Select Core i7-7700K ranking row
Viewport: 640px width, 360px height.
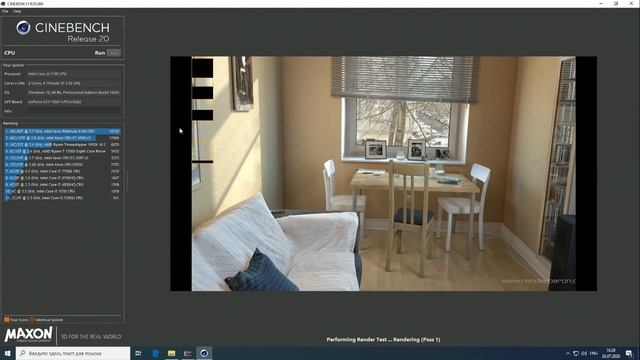coord(62,171)
